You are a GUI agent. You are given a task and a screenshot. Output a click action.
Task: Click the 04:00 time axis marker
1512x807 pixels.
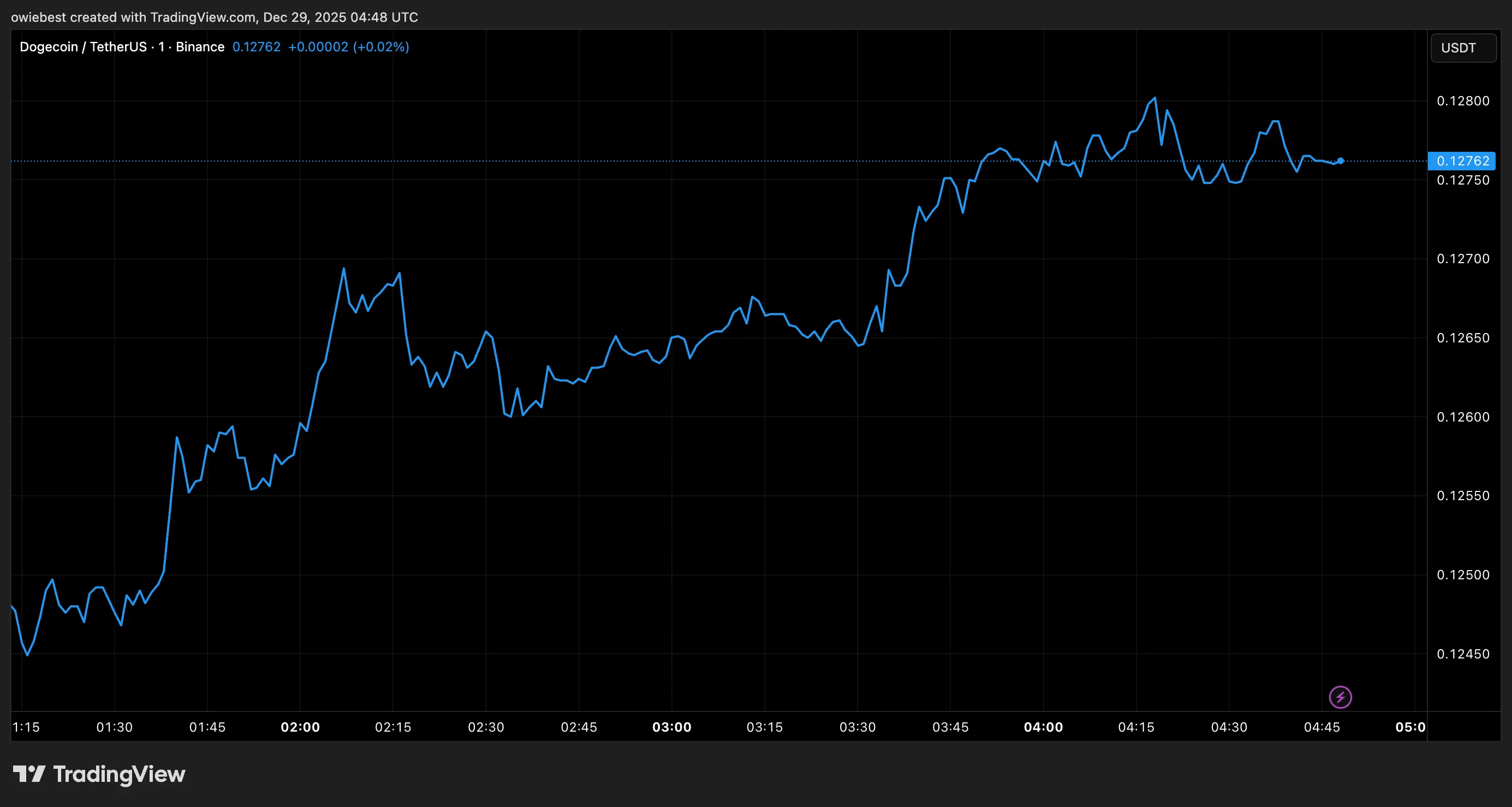click(1043, 727)
